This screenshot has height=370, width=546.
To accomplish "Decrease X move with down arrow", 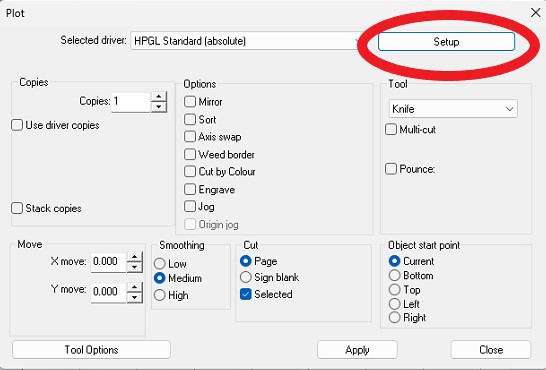I will [134, 267].
